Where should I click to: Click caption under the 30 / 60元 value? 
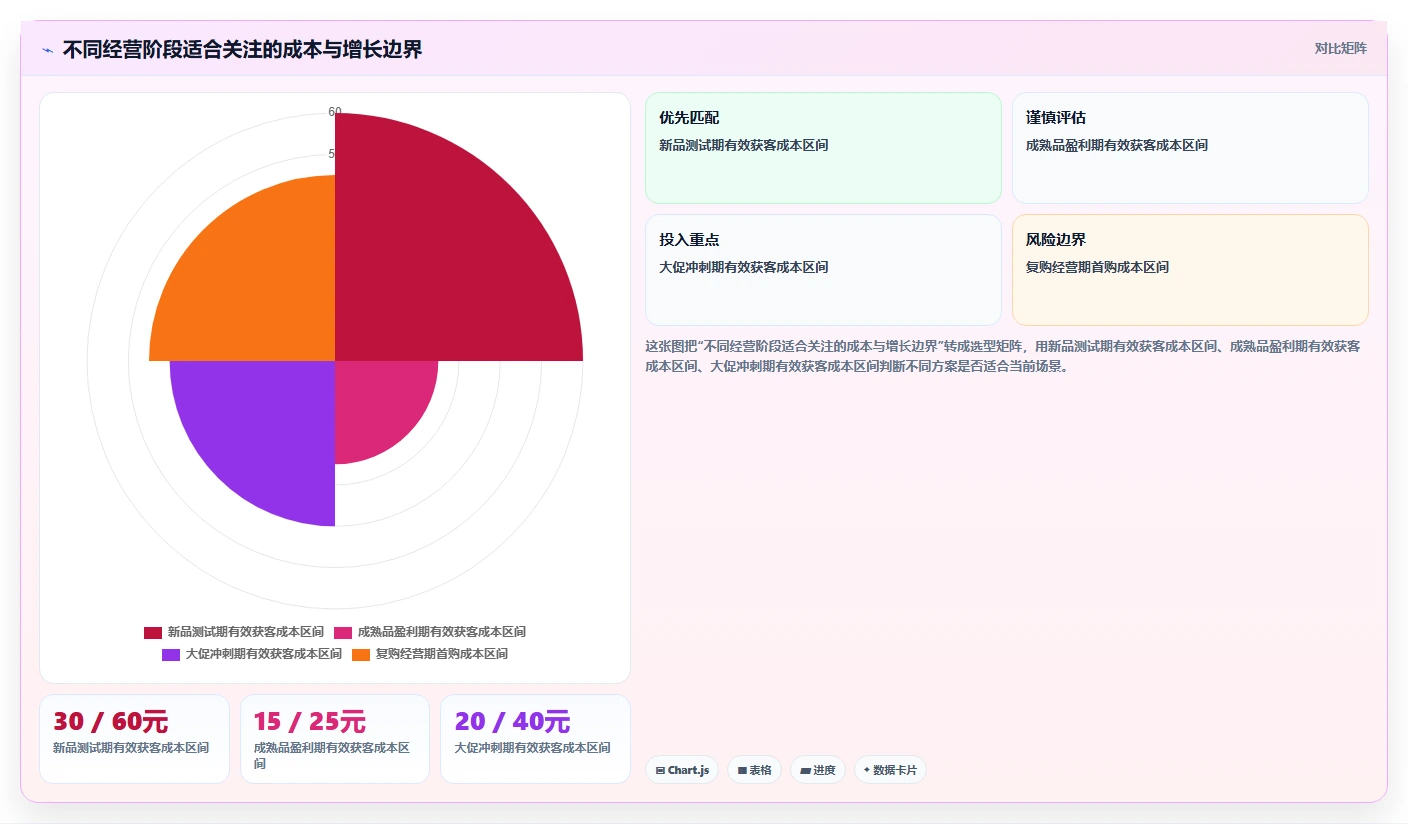[131, 748]
